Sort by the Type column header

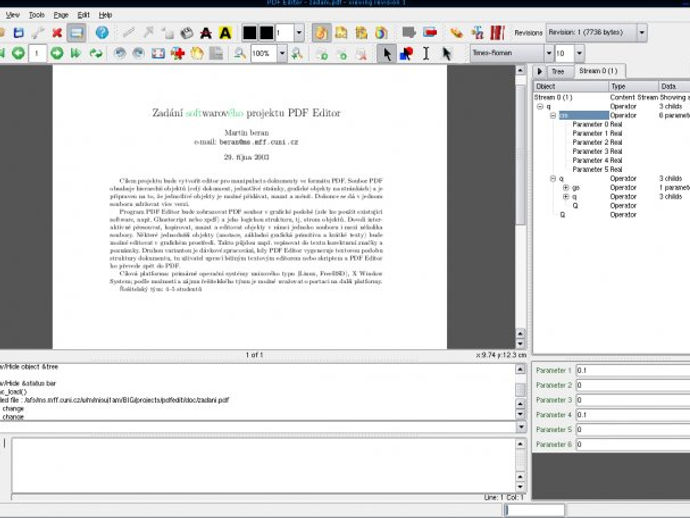point(634,86)
